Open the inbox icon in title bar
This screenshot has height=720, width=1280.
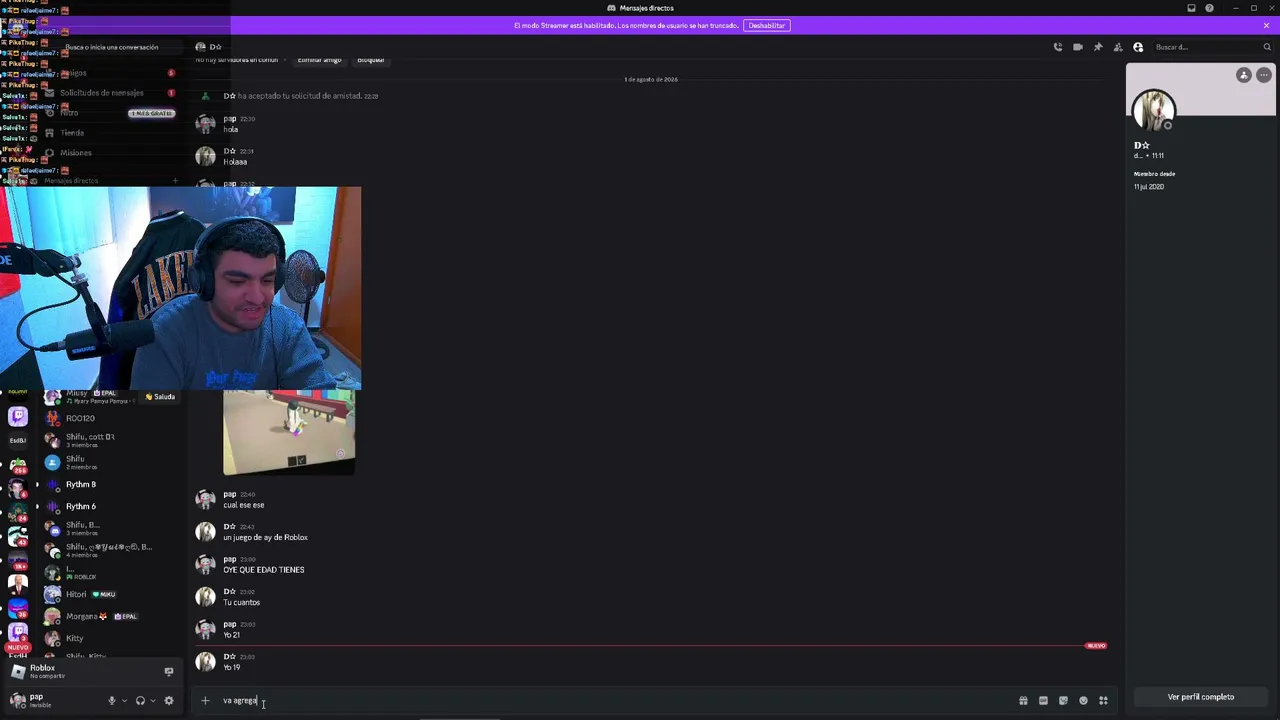point(1191,8)
